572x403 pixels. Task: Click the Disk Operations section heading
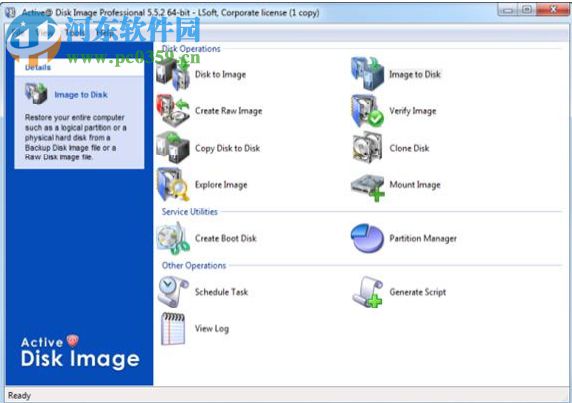click(x=191, y=49)
